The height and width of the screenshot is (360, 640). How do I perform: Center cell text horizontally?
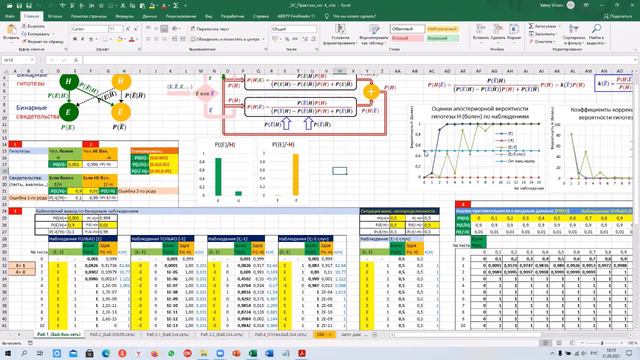pos(156,39)
